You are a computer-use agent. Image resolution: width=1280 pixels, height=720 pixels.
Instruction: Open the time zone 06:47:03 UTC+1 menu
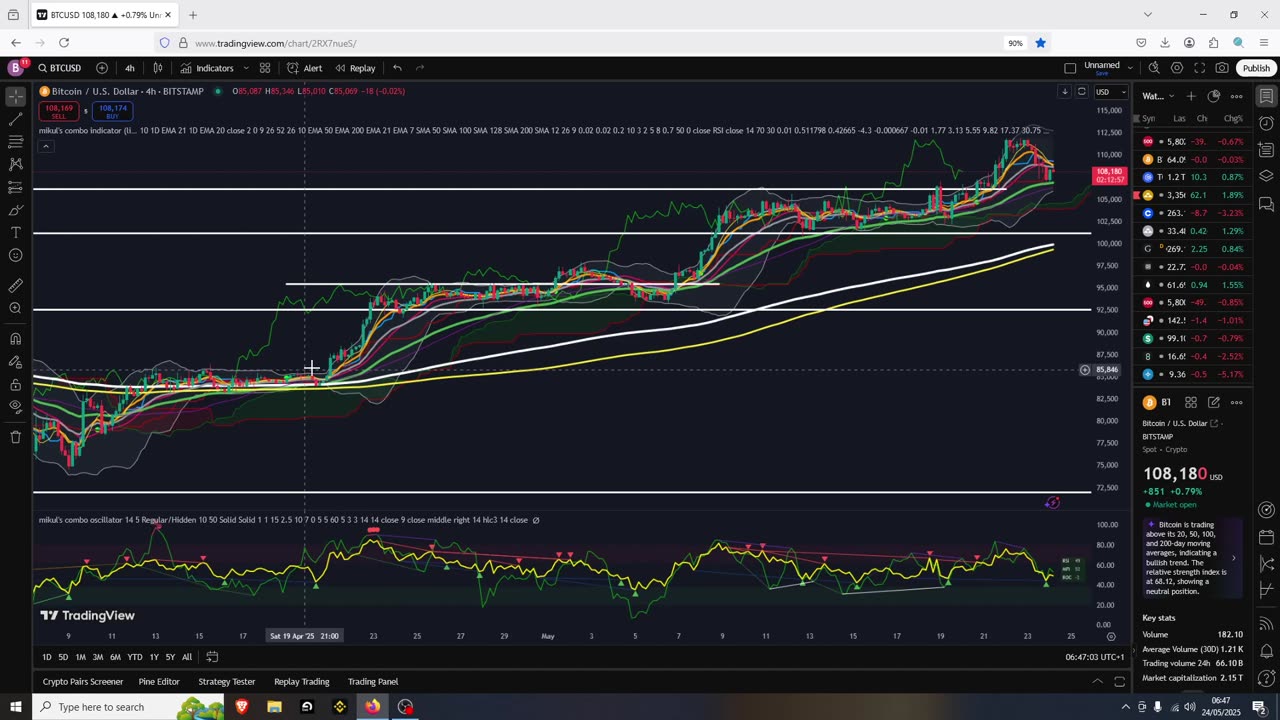1095,657
